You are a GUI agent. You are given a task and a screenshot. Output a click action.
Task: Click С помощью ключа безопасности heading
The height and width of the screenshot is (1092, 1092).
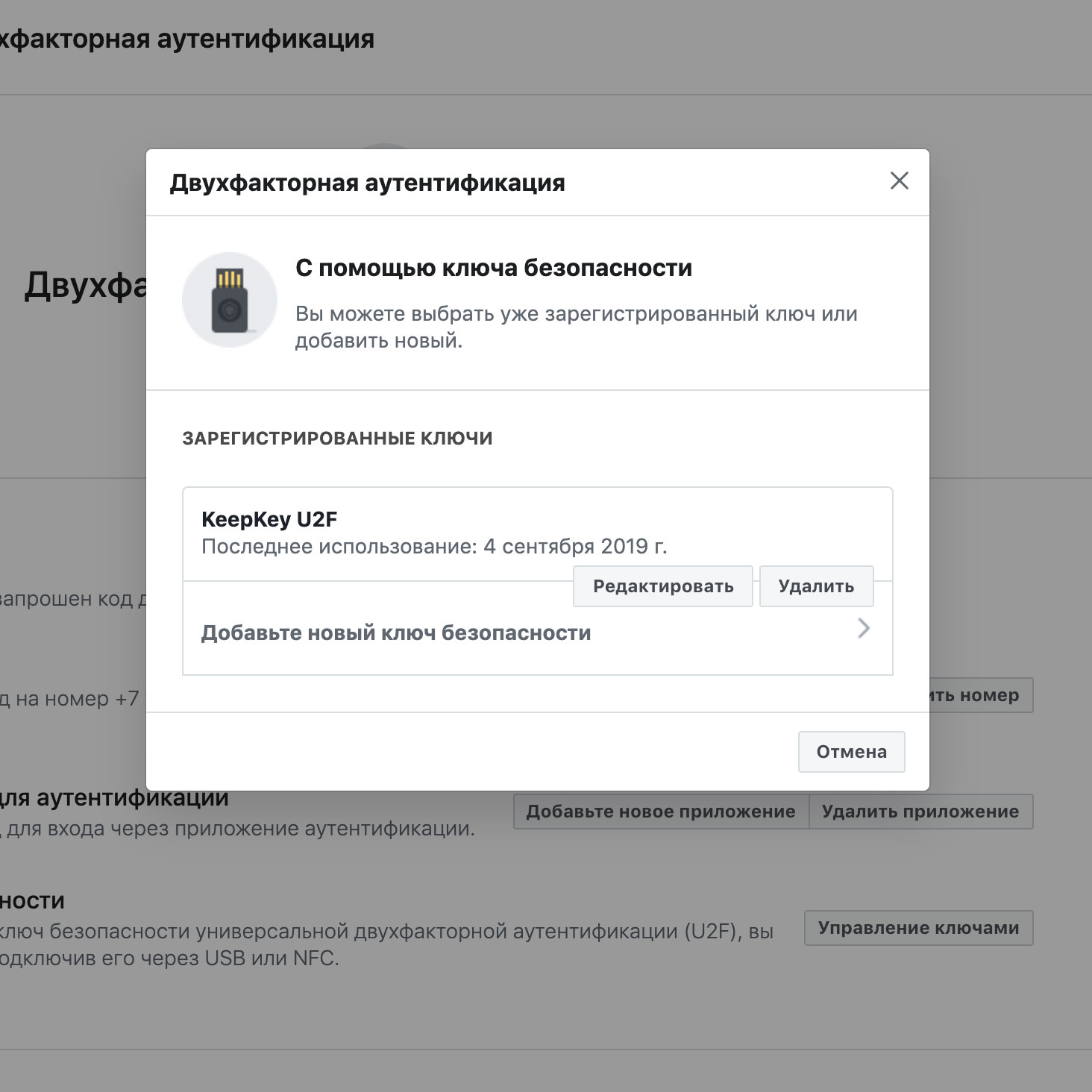494,268
